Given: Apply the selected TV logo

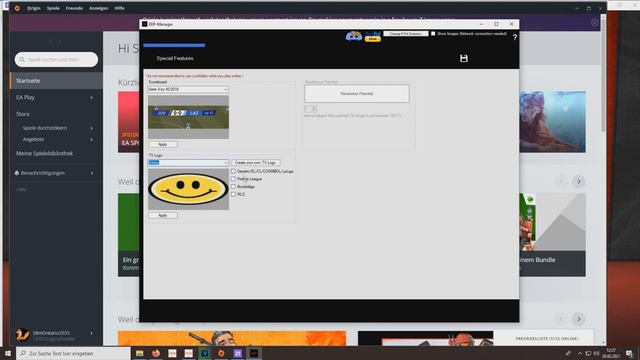Looking at the screenshot, I should tap(163, 215).
